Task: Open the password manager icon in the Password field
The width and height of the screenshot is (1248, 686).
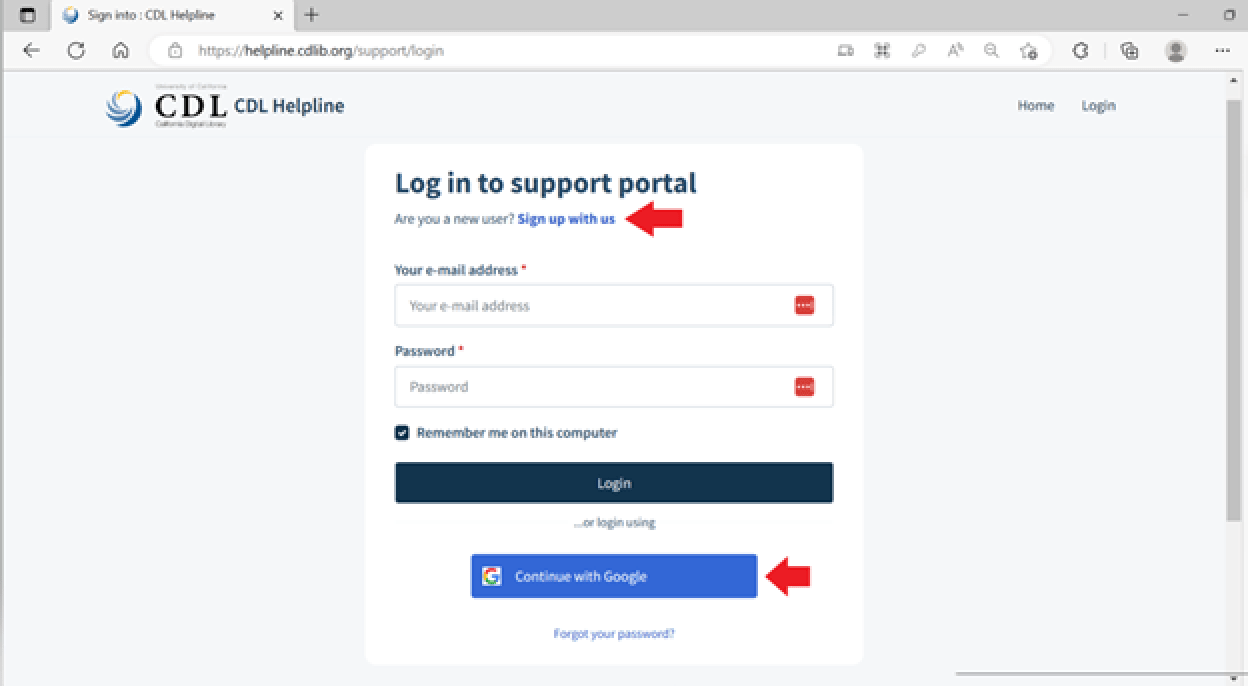Action: pos(804,387)
